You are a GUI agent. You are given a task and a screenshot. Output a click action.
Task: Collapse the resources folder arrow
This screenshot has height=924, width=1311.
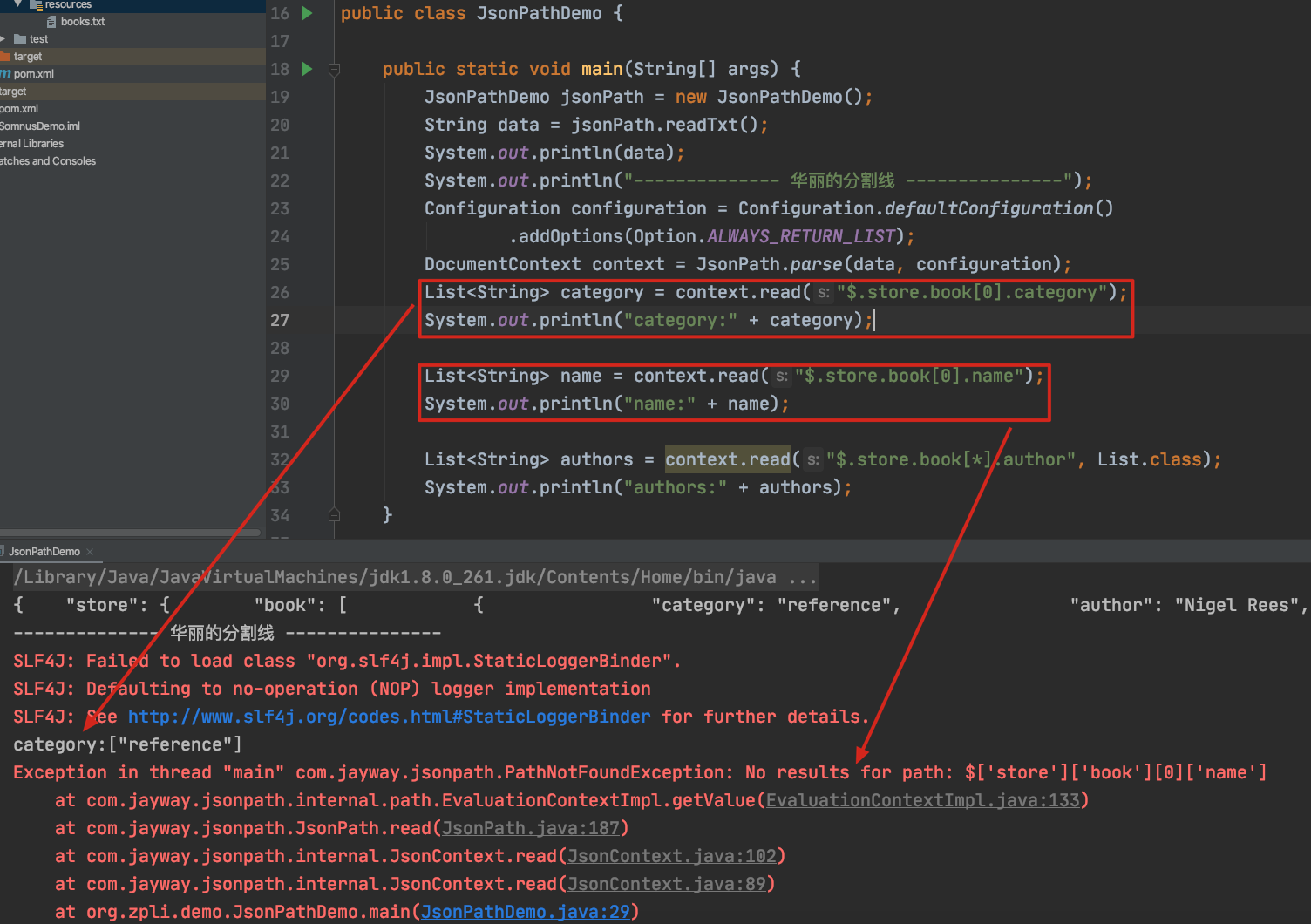pyautogui.click(x=17, y=4)
